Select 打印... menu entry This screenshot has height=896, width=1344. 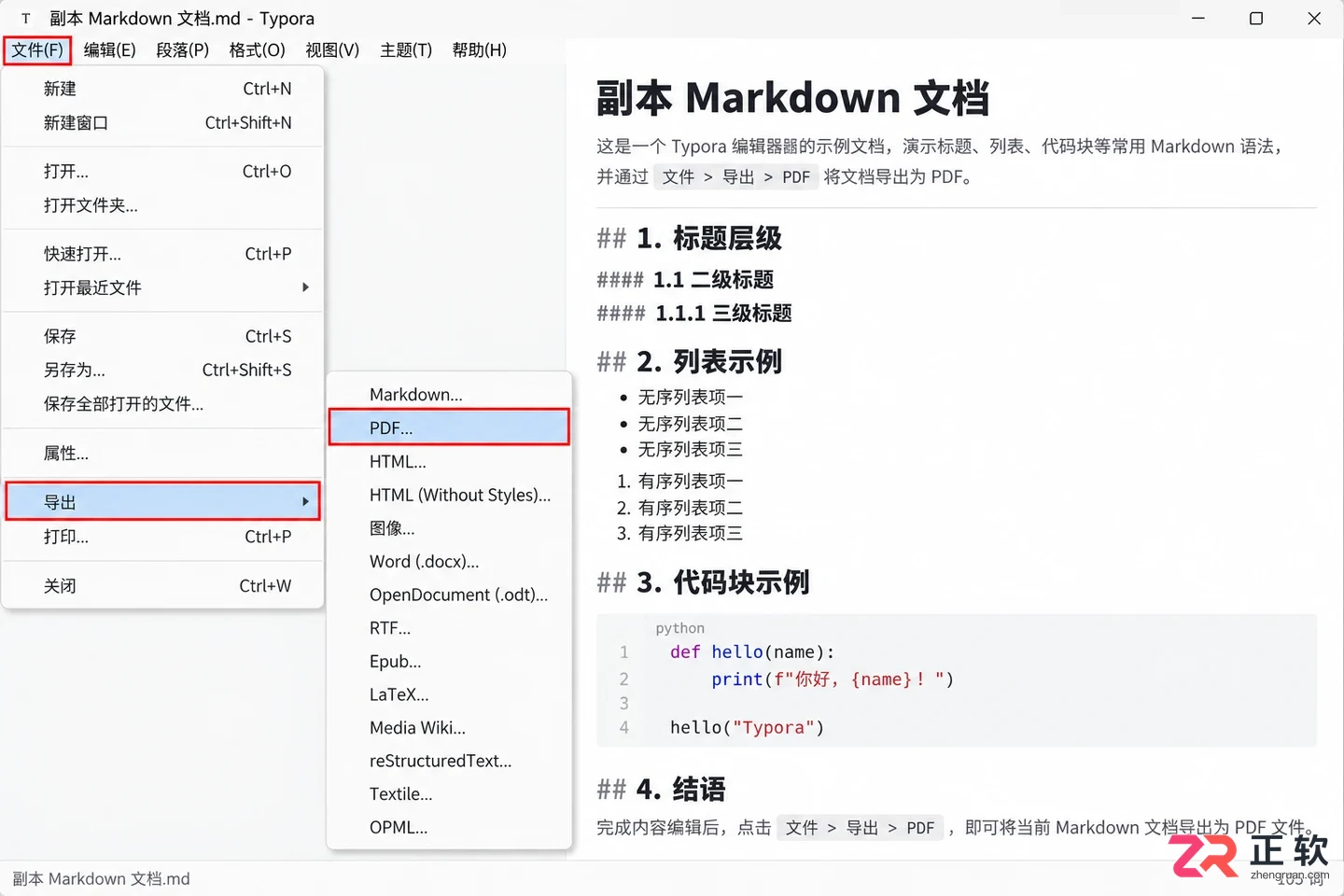[163, 537]
